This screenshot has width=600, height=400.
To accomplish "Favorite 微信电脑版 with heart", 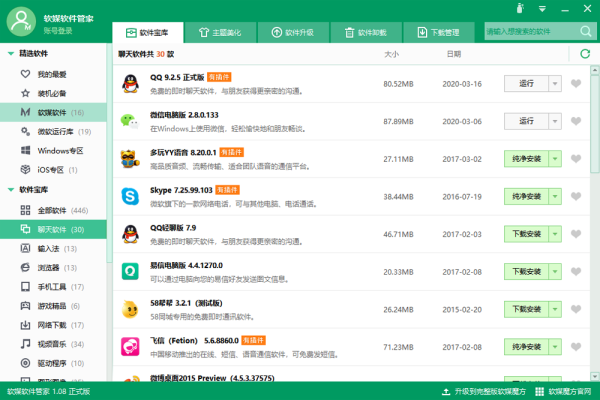I will [x=576, y=121].
